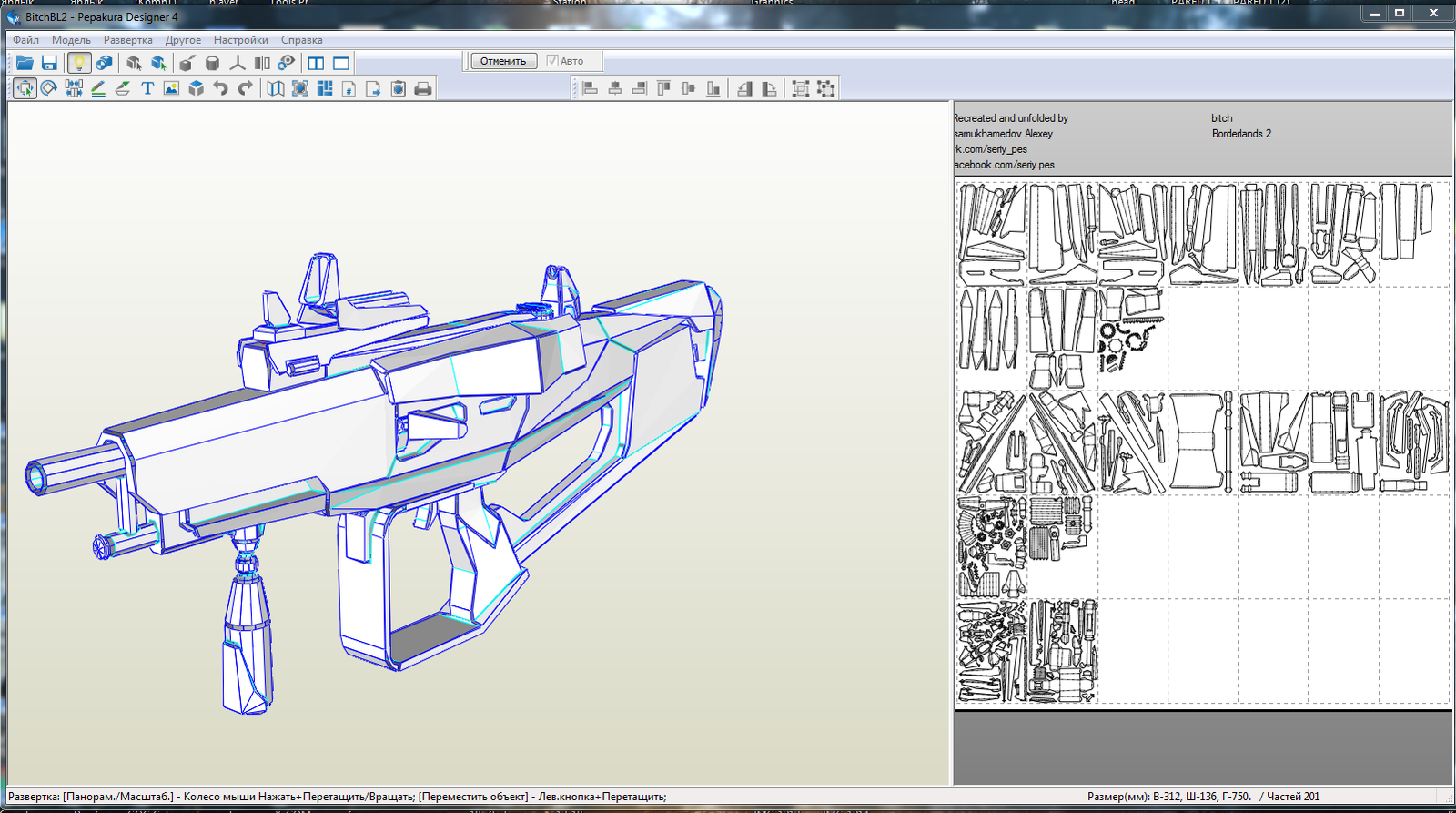Click the rotate right 90 degrees icon

(x=769, y=88)
